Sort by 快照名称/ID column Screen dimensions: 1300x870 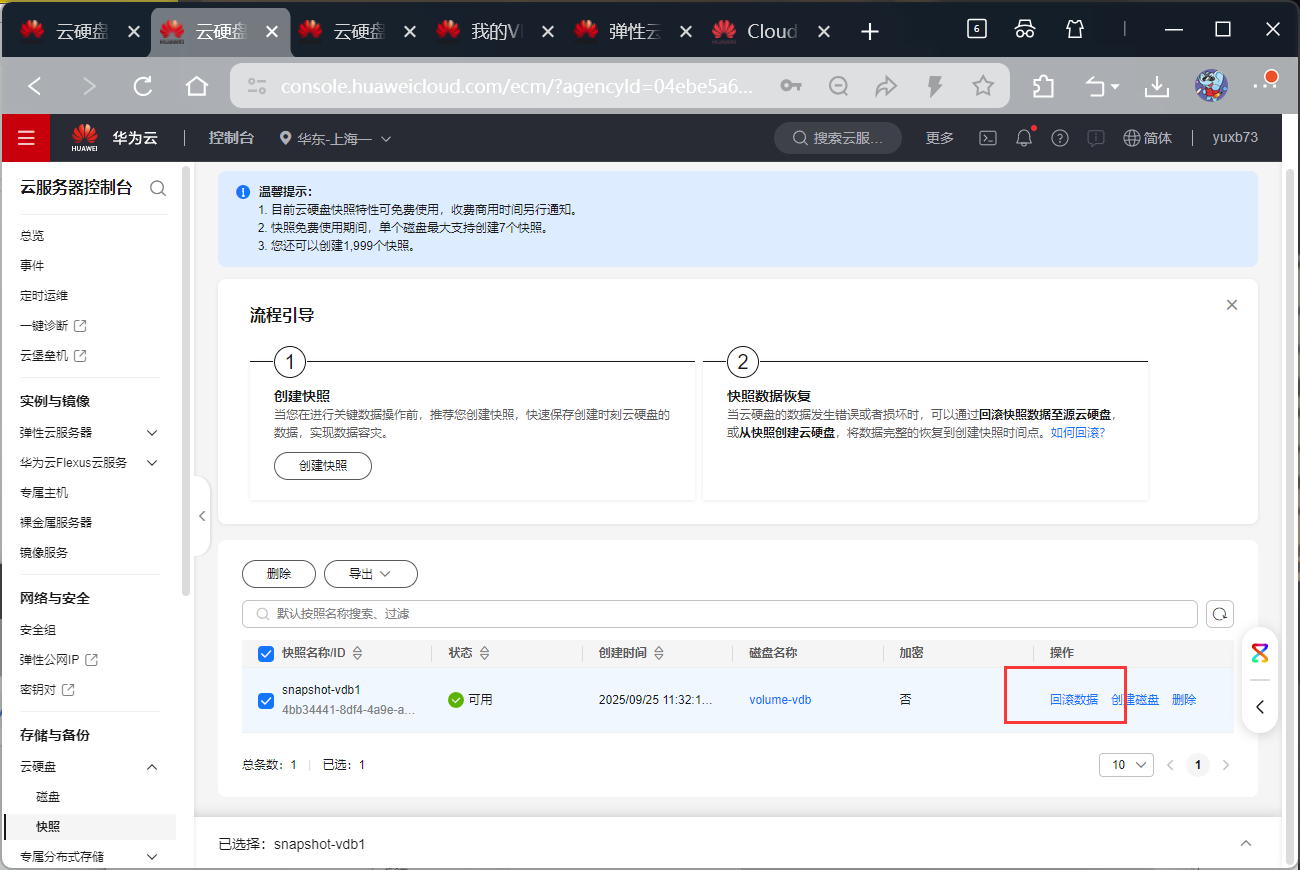pyautogui.click(x=358, y=653)
